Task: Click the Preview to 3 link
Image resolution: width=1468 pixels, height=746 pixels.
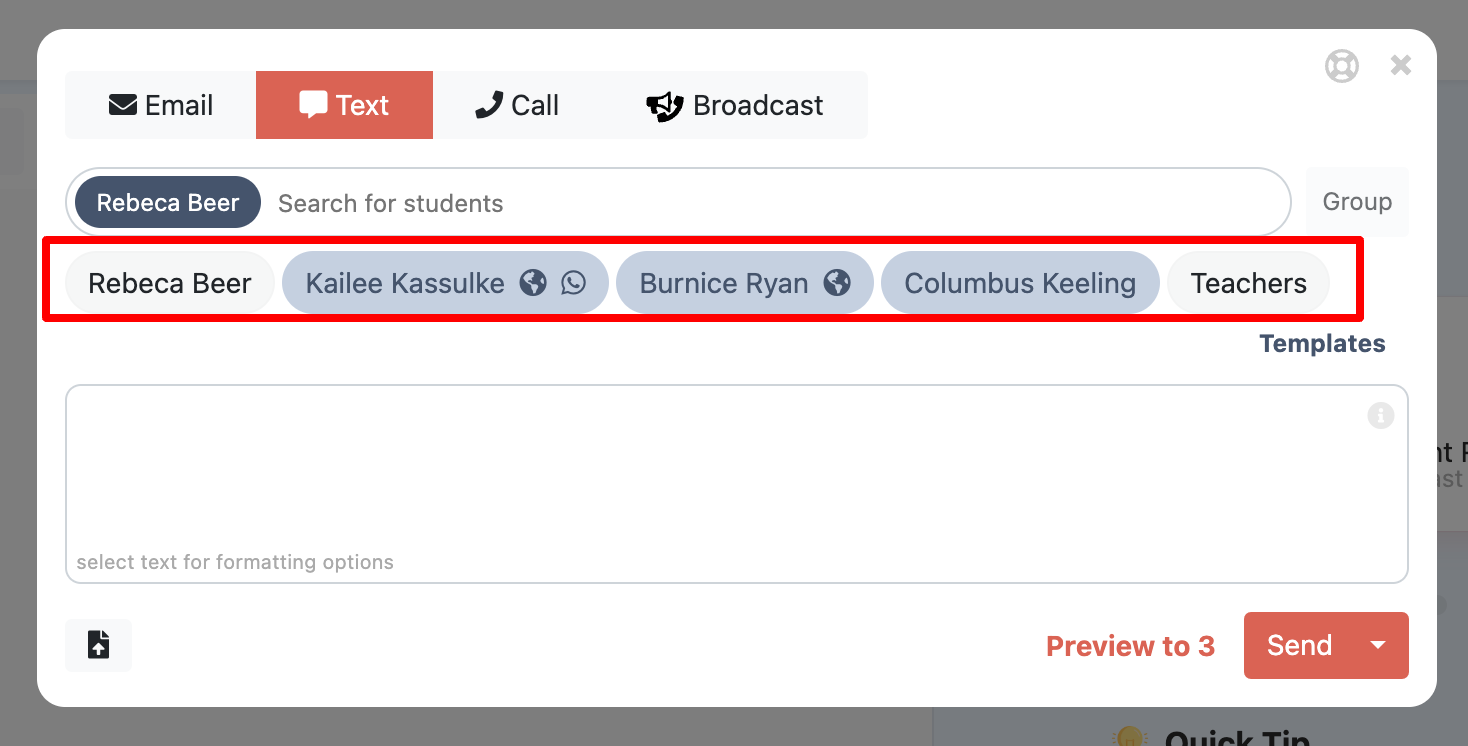Action: tap(1130, 646)
